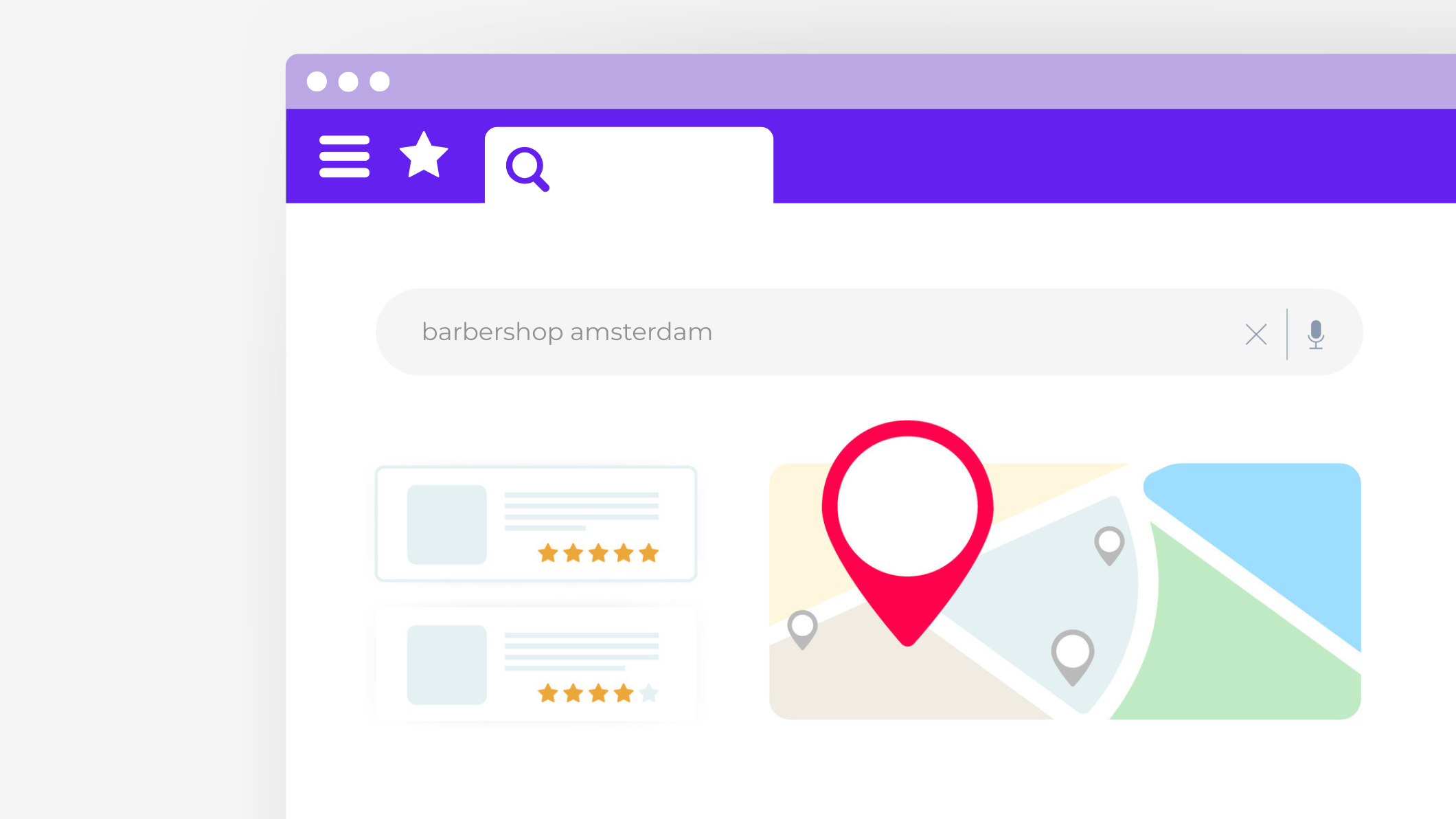Select the large red map pin
1456x819 pixels.
point(907,532)
